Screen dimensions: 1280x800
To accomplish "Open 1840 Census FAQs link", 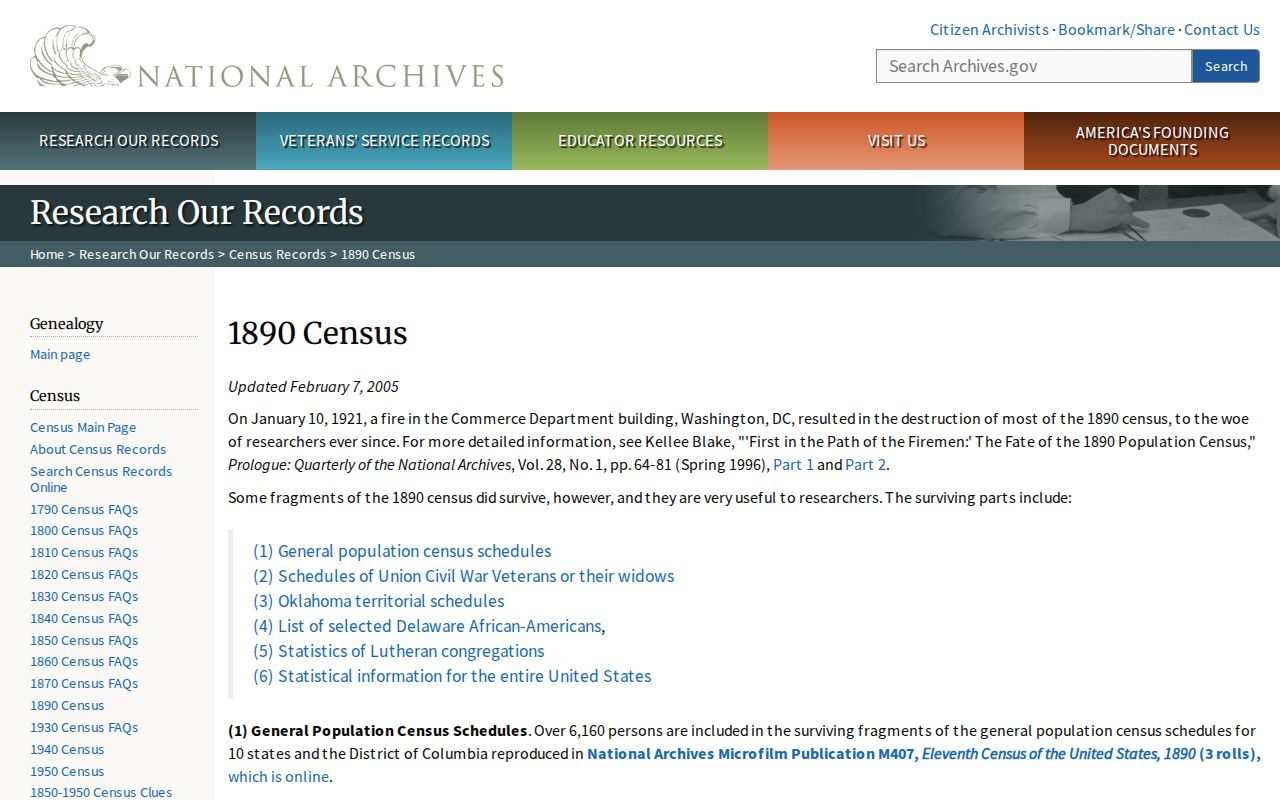I will [84, 618].
